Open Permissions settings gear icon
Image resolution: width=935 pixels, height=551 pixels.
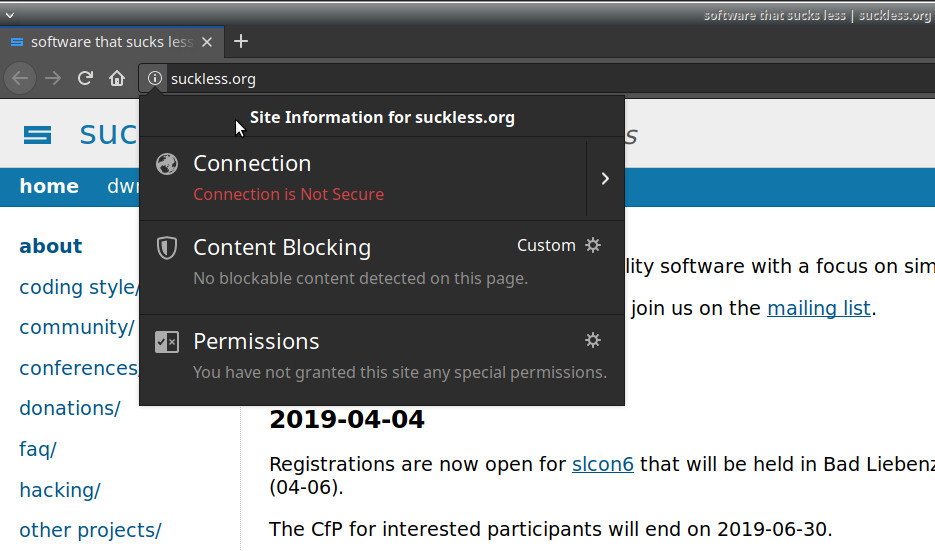click(593, 340)
